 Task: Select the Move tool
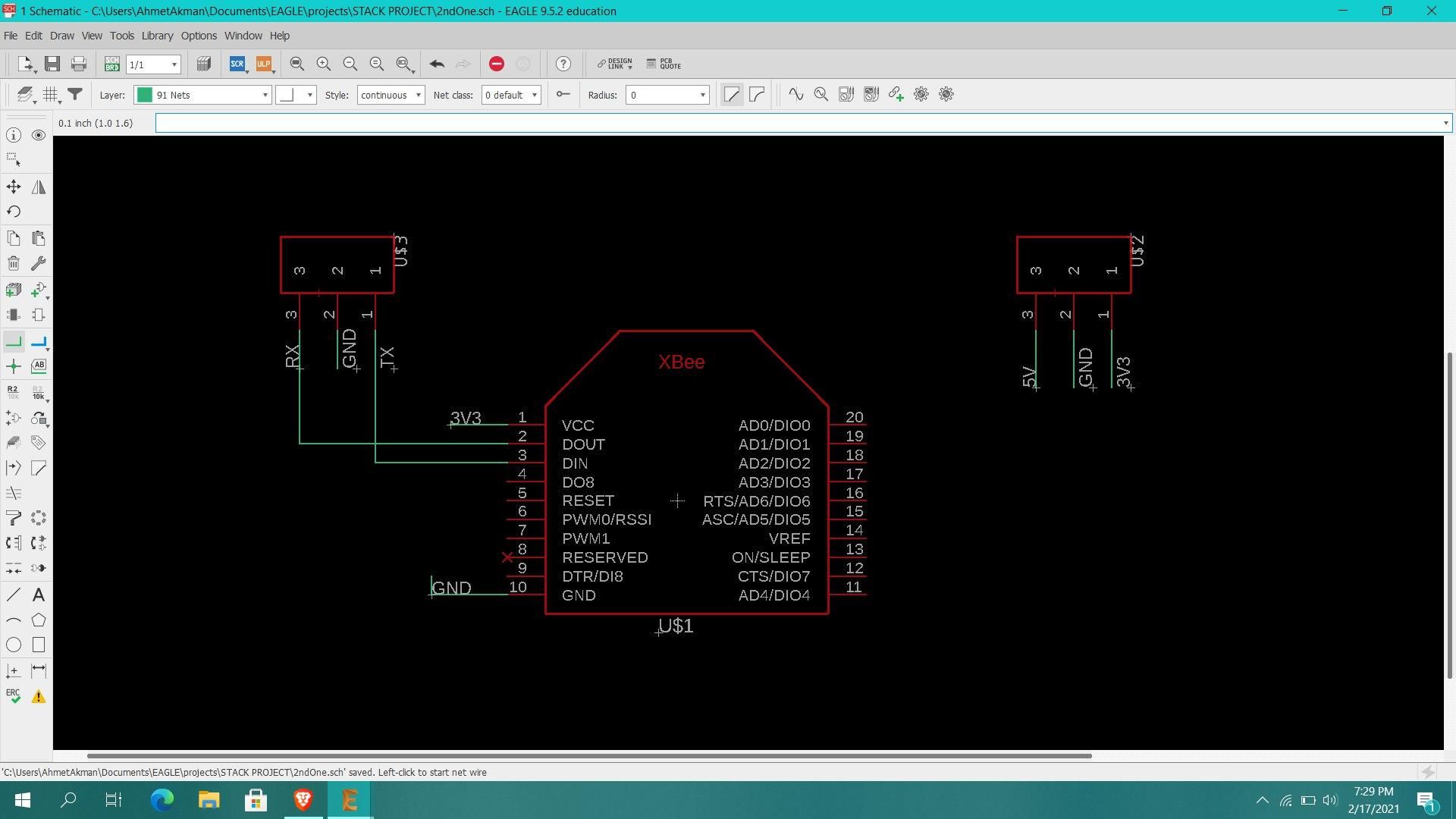[x=13, y=187]
